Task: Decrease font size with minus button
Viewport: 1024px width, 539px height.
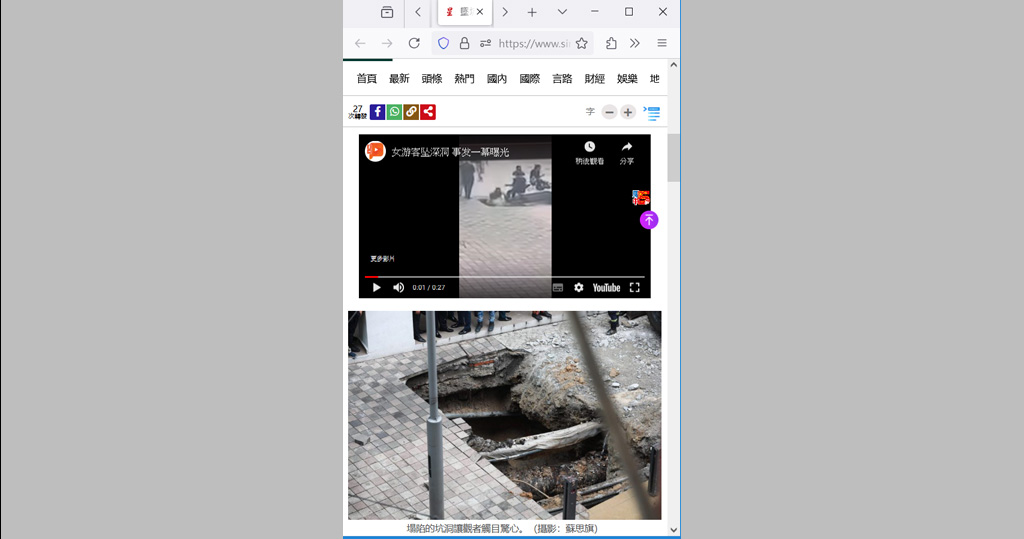Action: (x=609, y=112)
